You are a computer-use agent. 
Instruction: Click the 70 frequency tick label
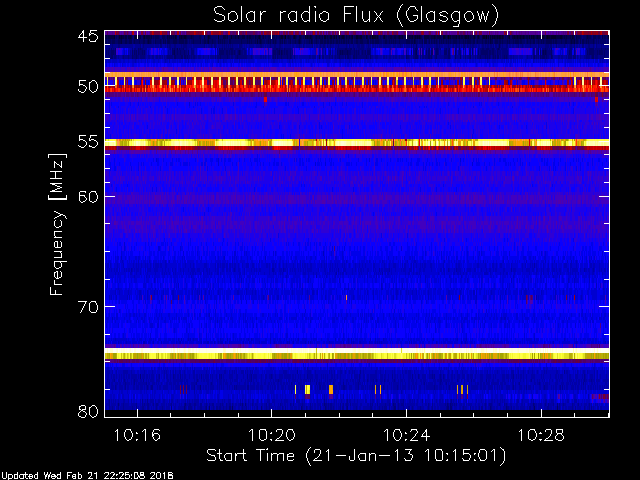(x=88, y=306)
